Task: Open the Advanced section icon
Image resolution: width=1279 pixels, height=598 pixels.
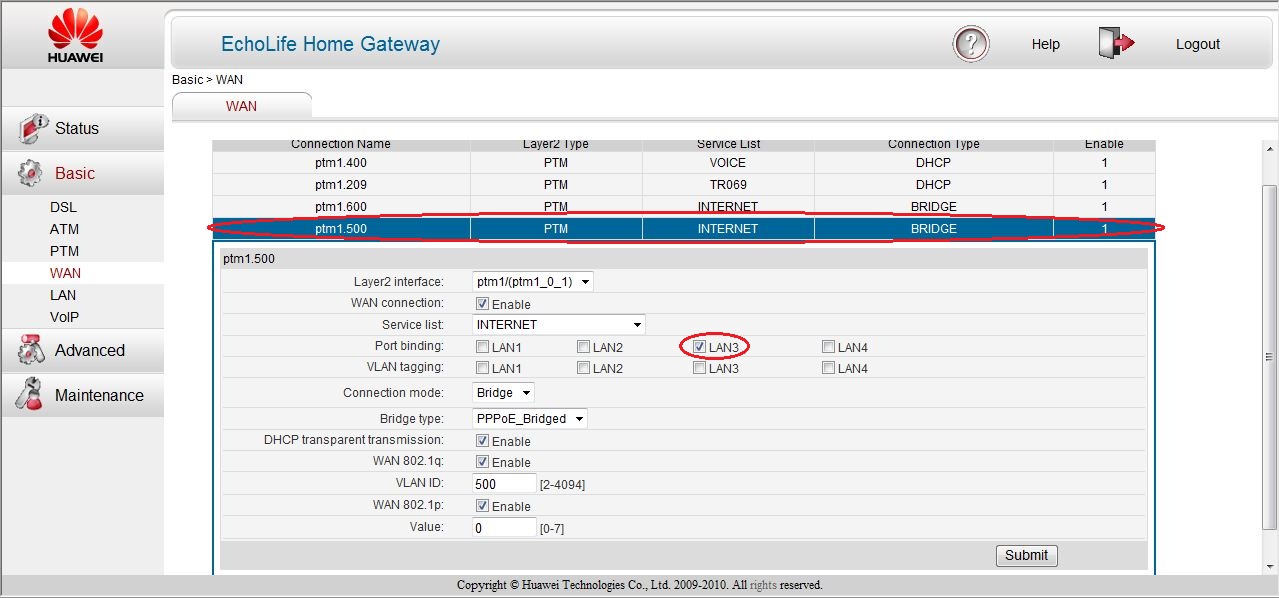Action: 30,351
